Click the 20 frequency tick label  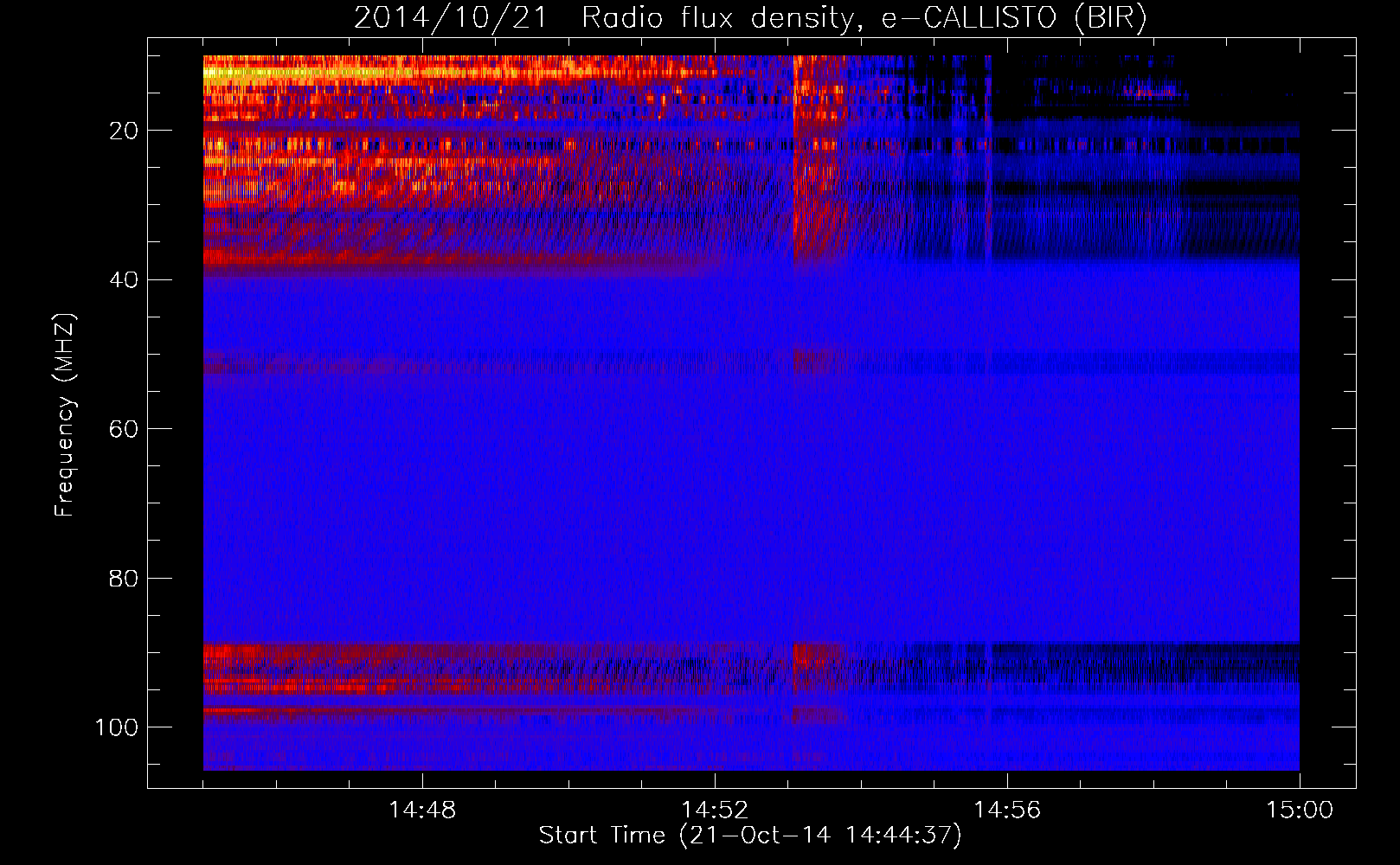tap(124, 131)
